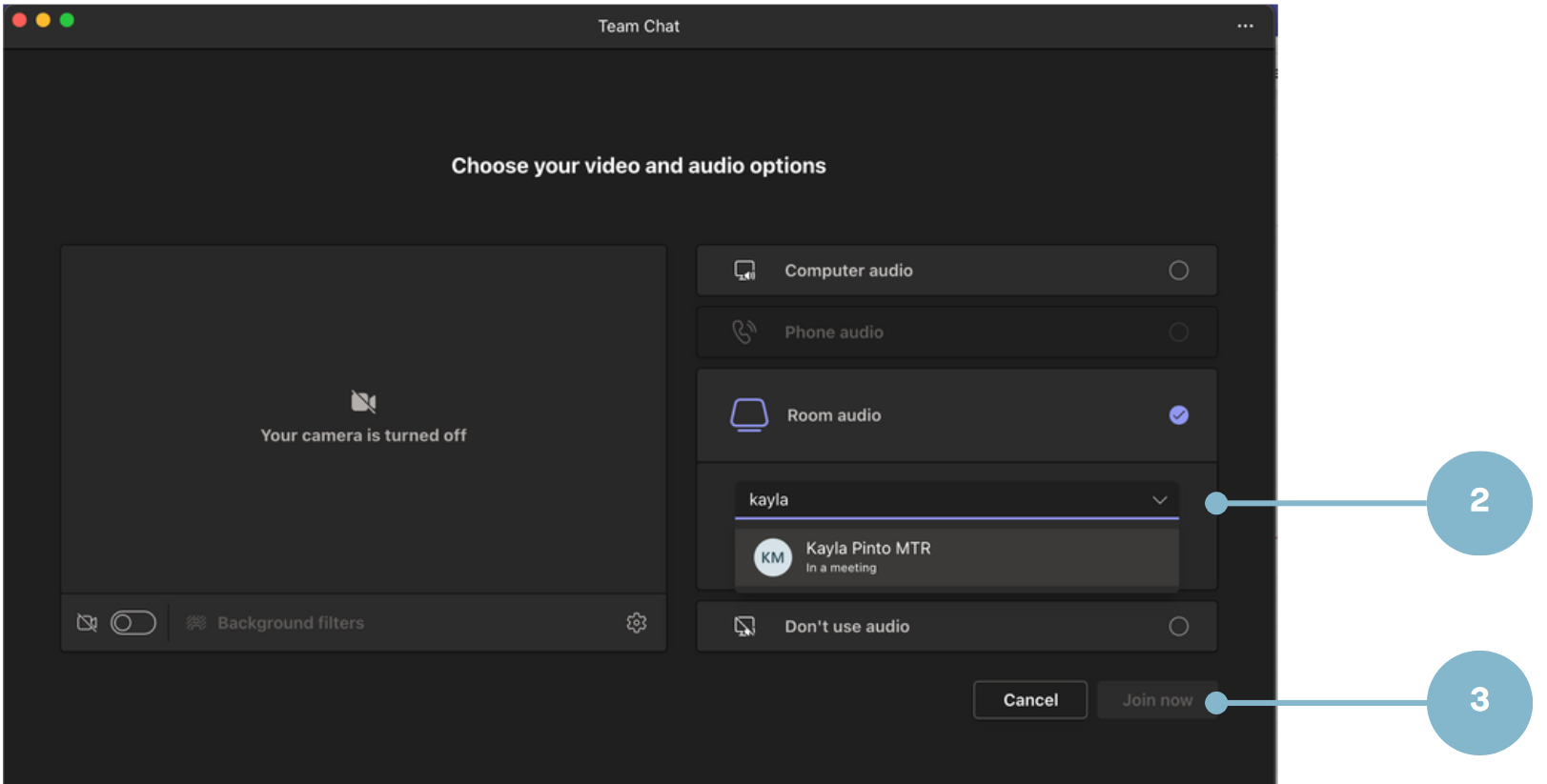Open device settings gear icon
Screen dimensions: 1547x784
[x=637, y=623]
